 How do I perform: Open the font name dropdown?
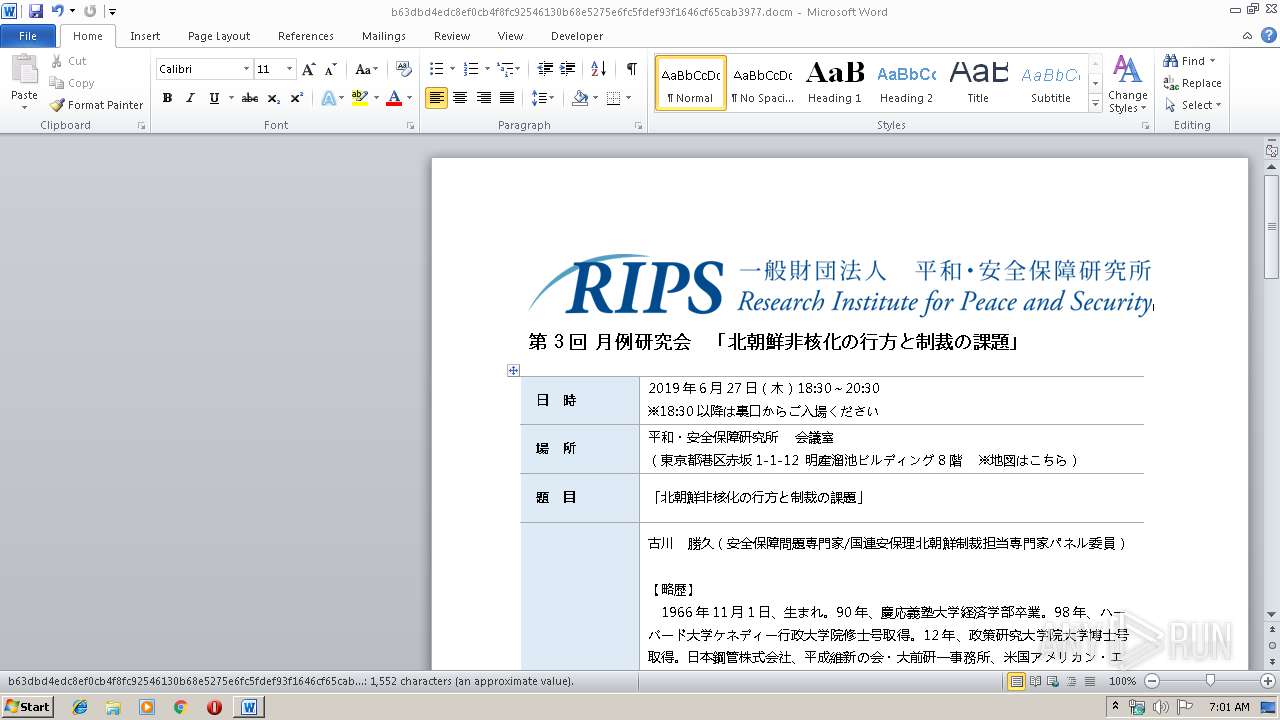click(x=246, y=69)
